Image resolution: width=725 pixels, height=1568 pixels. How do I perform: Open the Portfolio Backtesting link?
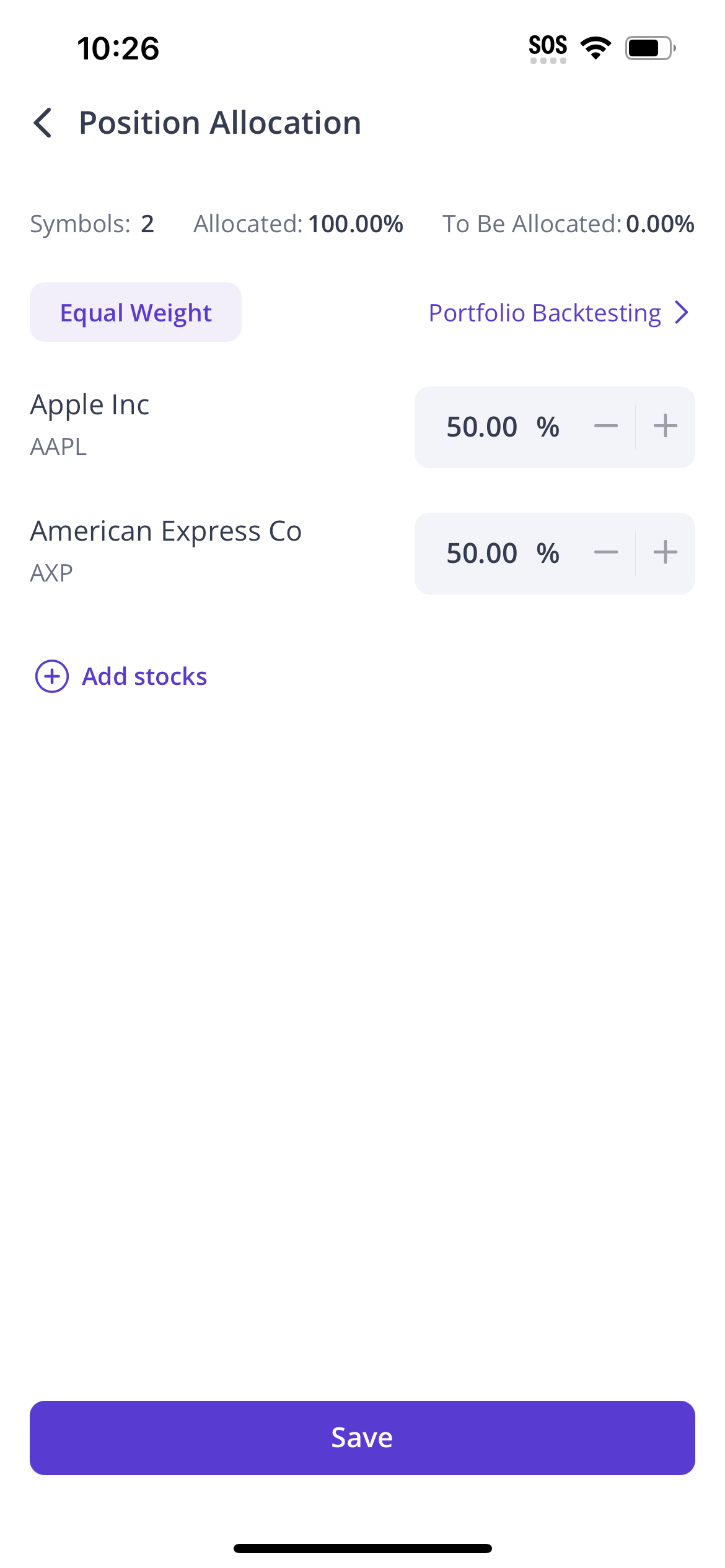pos(545,313)
